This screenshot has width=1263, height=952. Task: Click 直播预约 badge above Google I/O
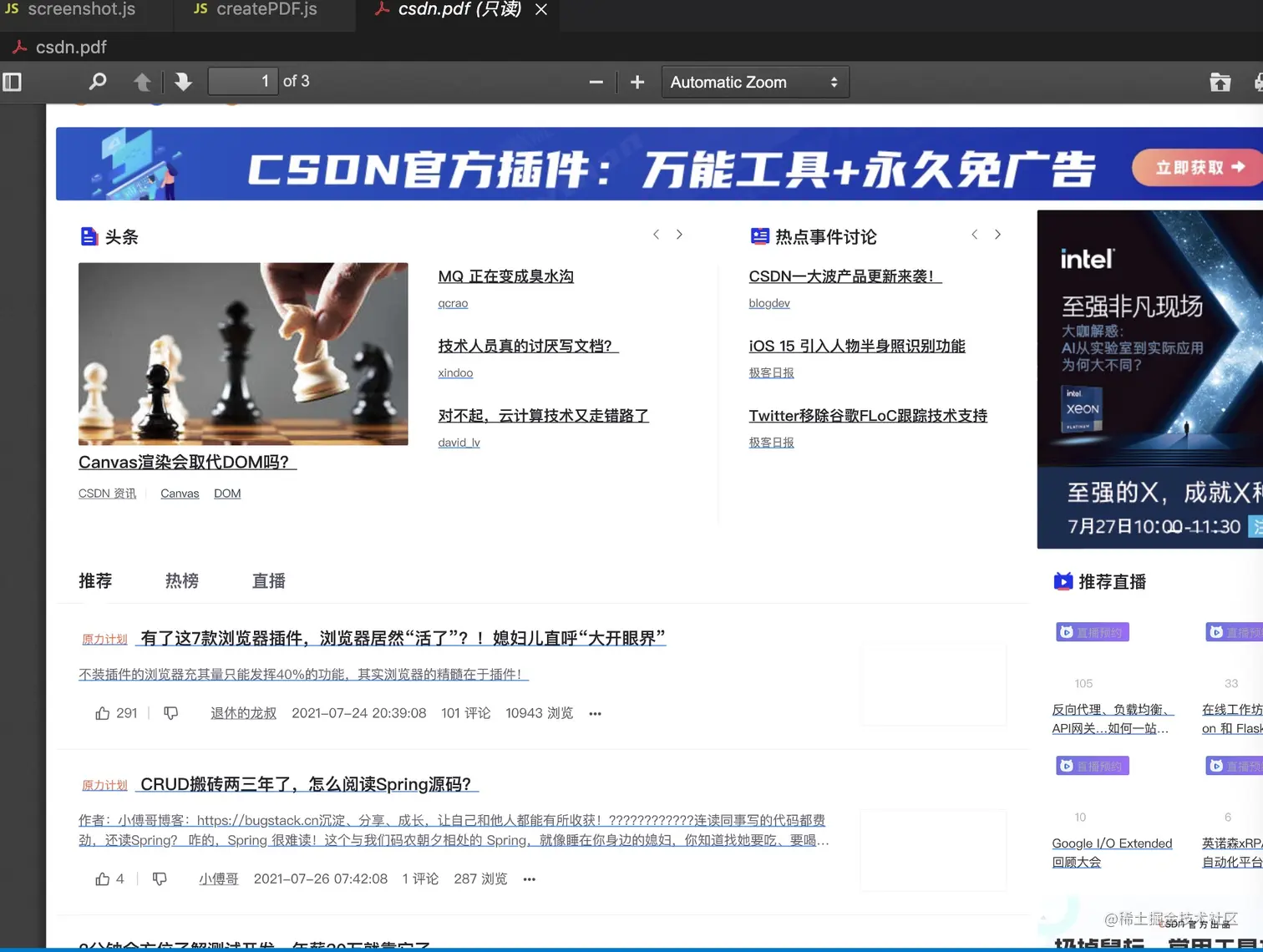1093,766
